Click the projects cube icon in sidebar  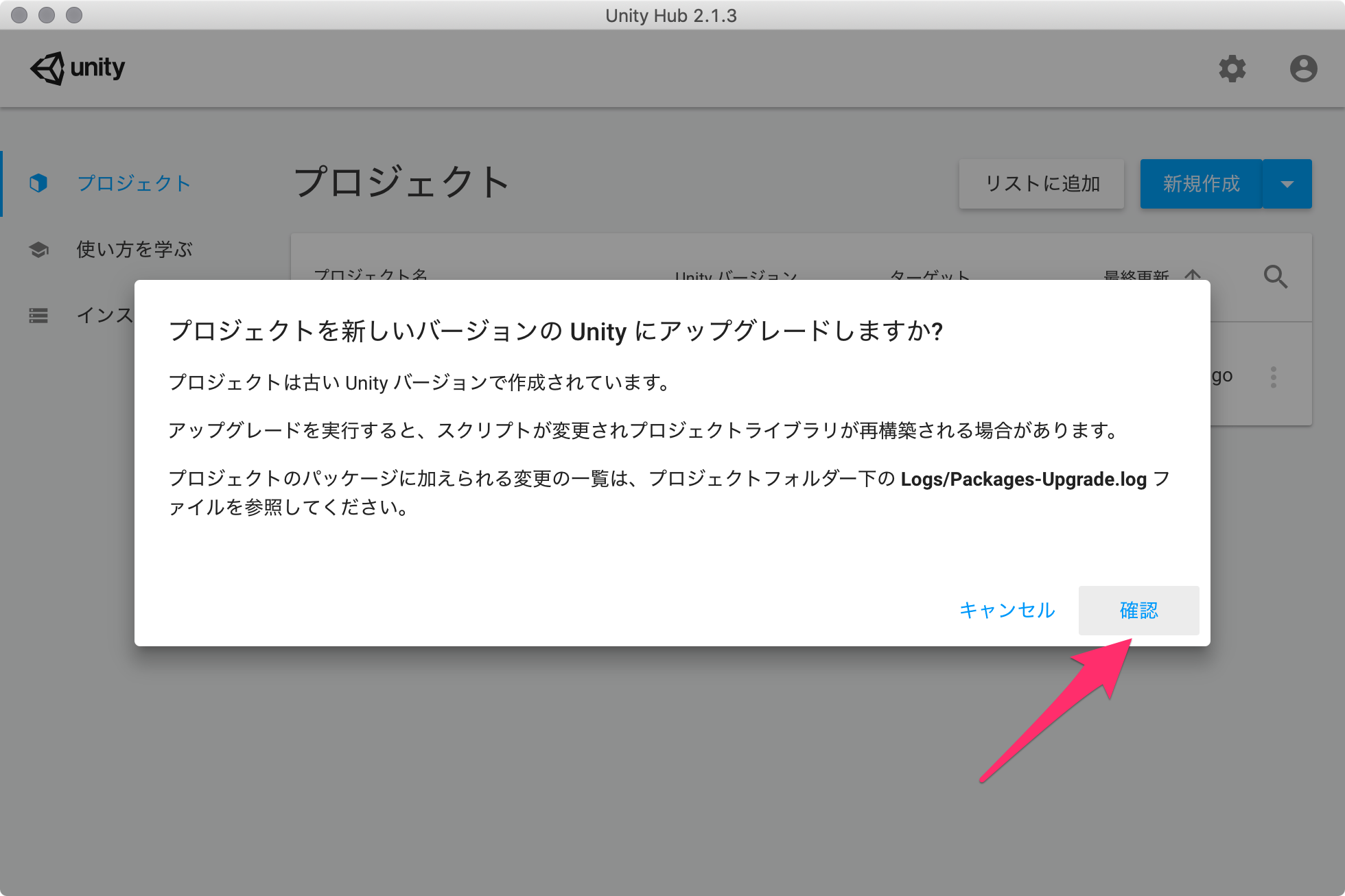point(38,183)
